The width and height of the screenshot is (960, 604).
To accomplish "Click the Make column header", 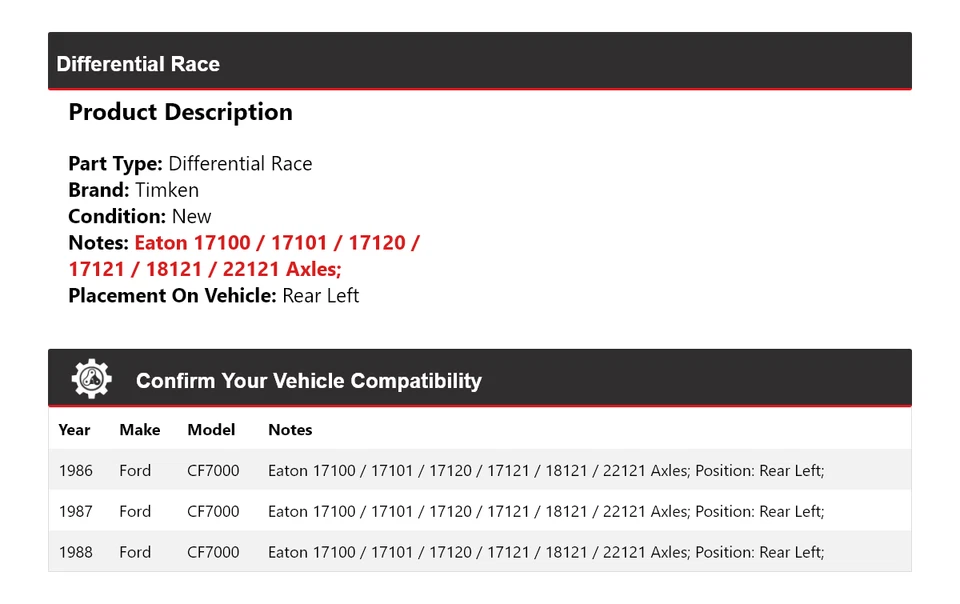I will 140,430.
